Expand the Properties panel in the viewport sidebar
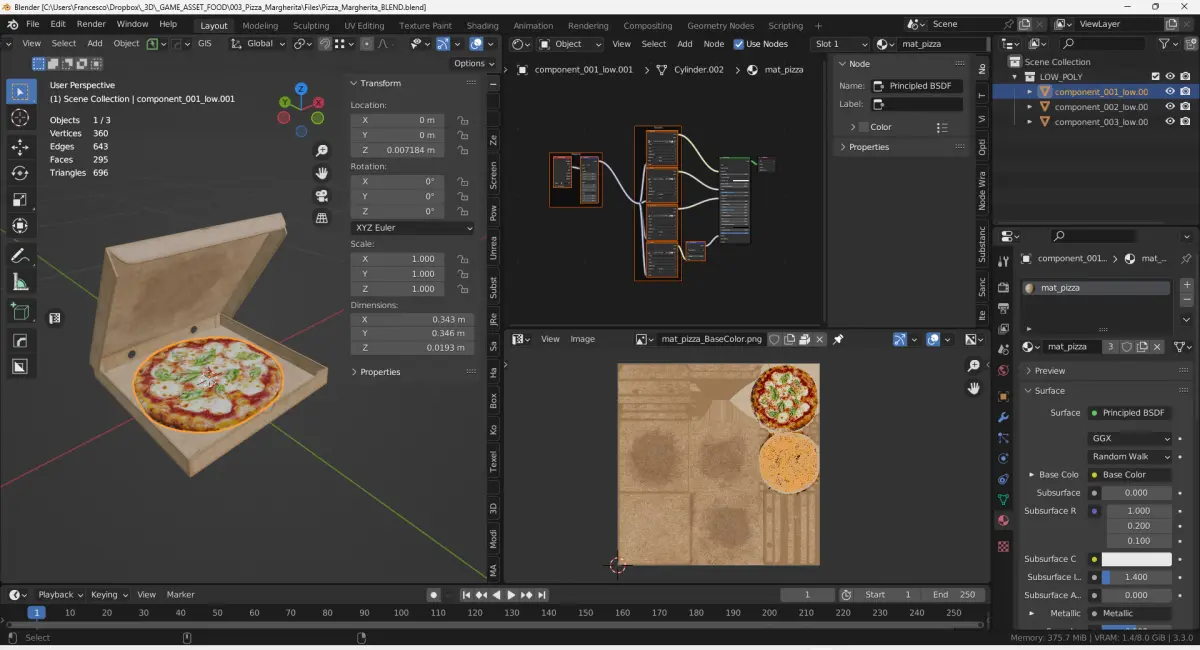Viewport: 1200px width, 650px height. 379,372
